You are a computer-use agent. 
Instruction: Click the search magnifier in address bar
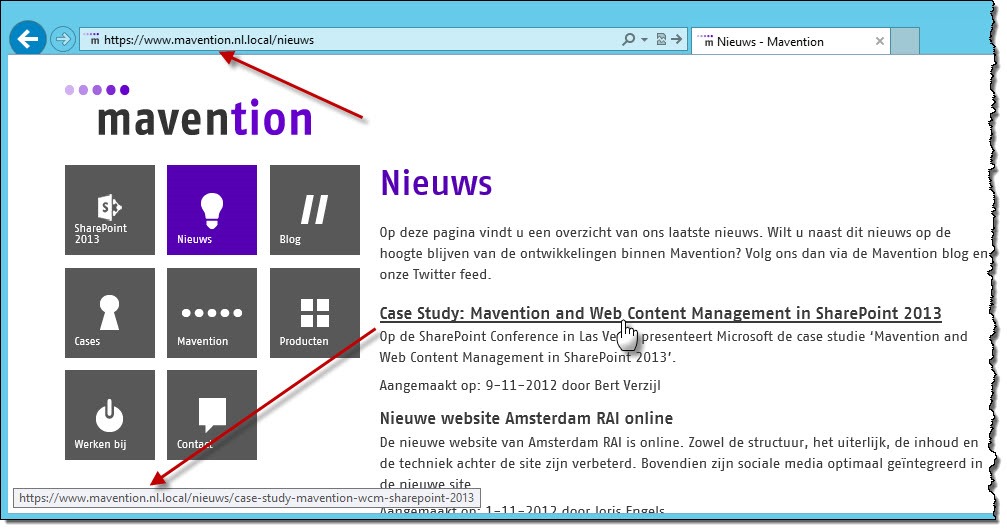629,39
